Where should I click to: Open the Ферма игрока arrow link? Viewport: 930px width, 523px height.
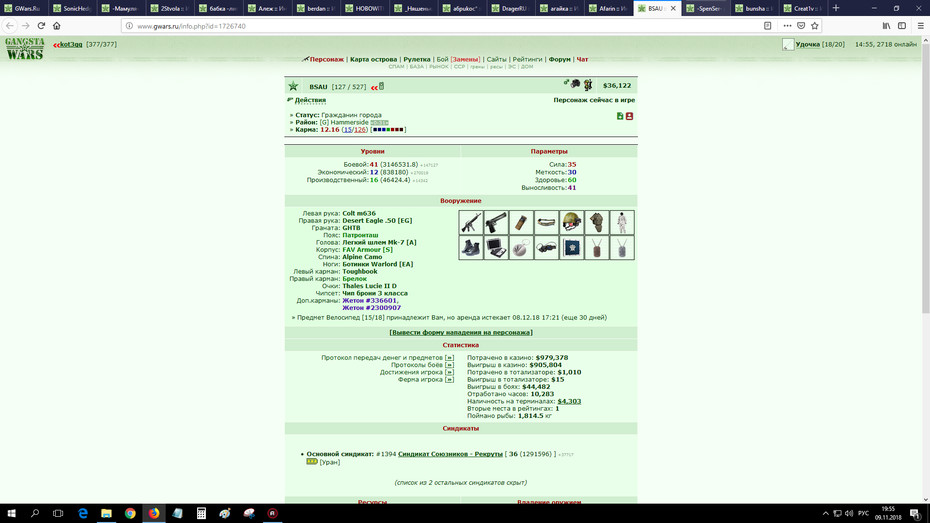tap(450, 380)
